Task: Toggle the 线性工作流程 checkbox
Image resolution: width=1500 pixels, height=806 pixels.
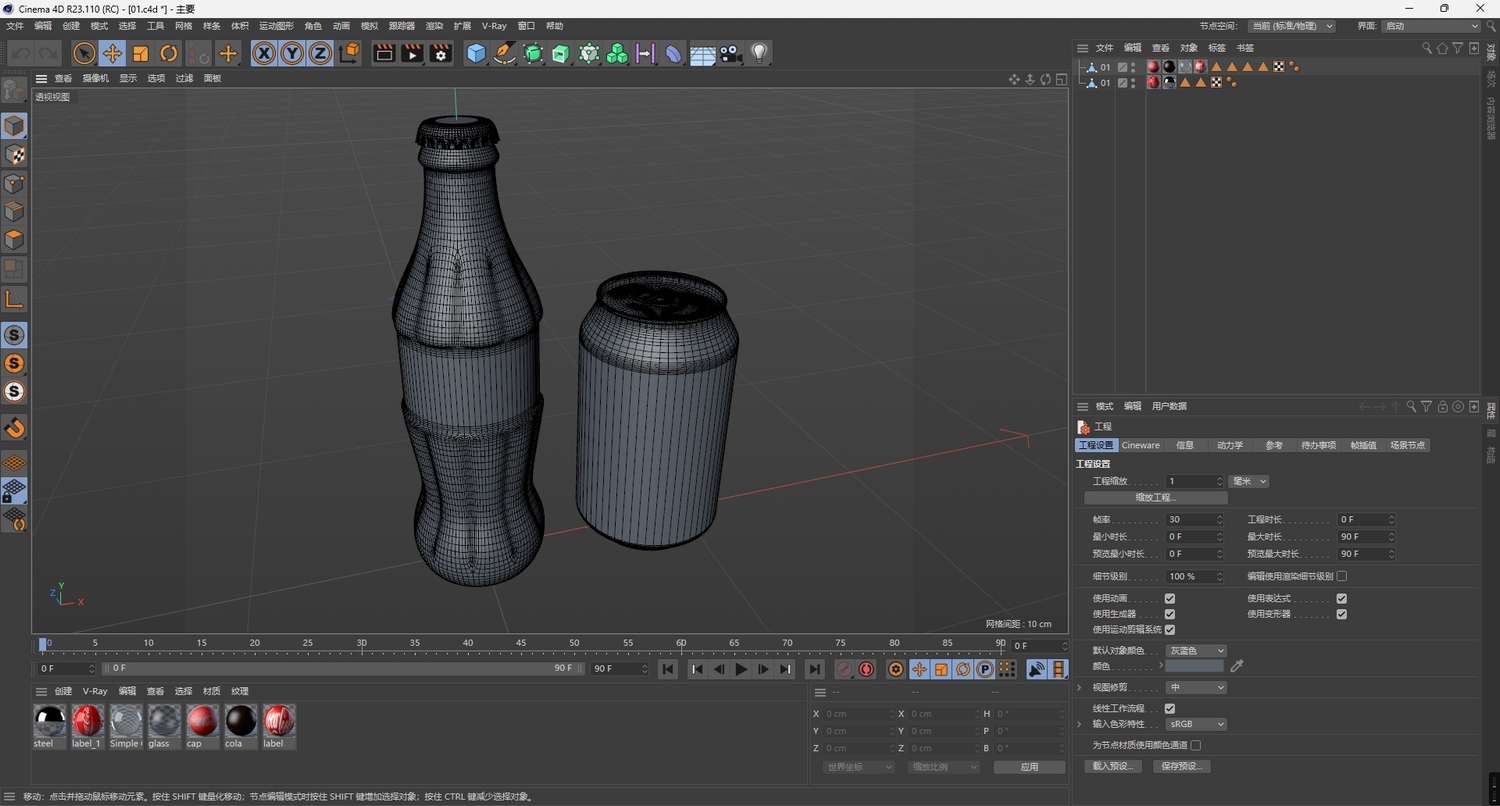Action: click(x=1169, y=709)
